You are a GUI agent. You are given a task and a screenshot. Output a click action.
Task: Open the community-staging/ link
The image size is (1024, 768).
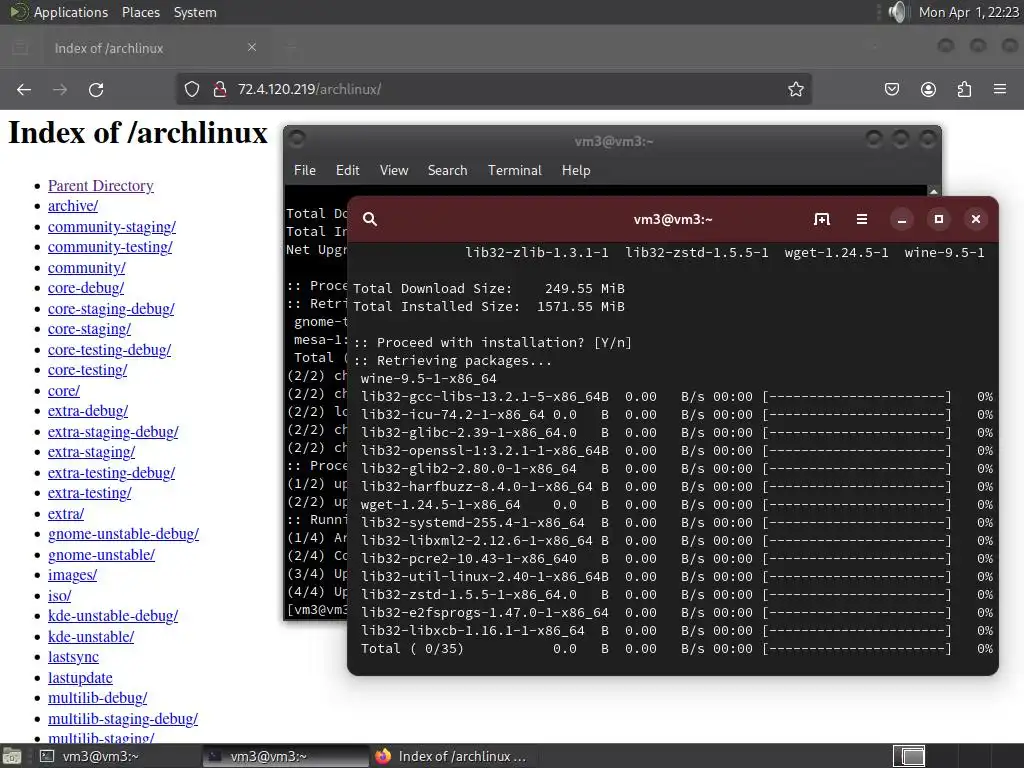(112, 227)
